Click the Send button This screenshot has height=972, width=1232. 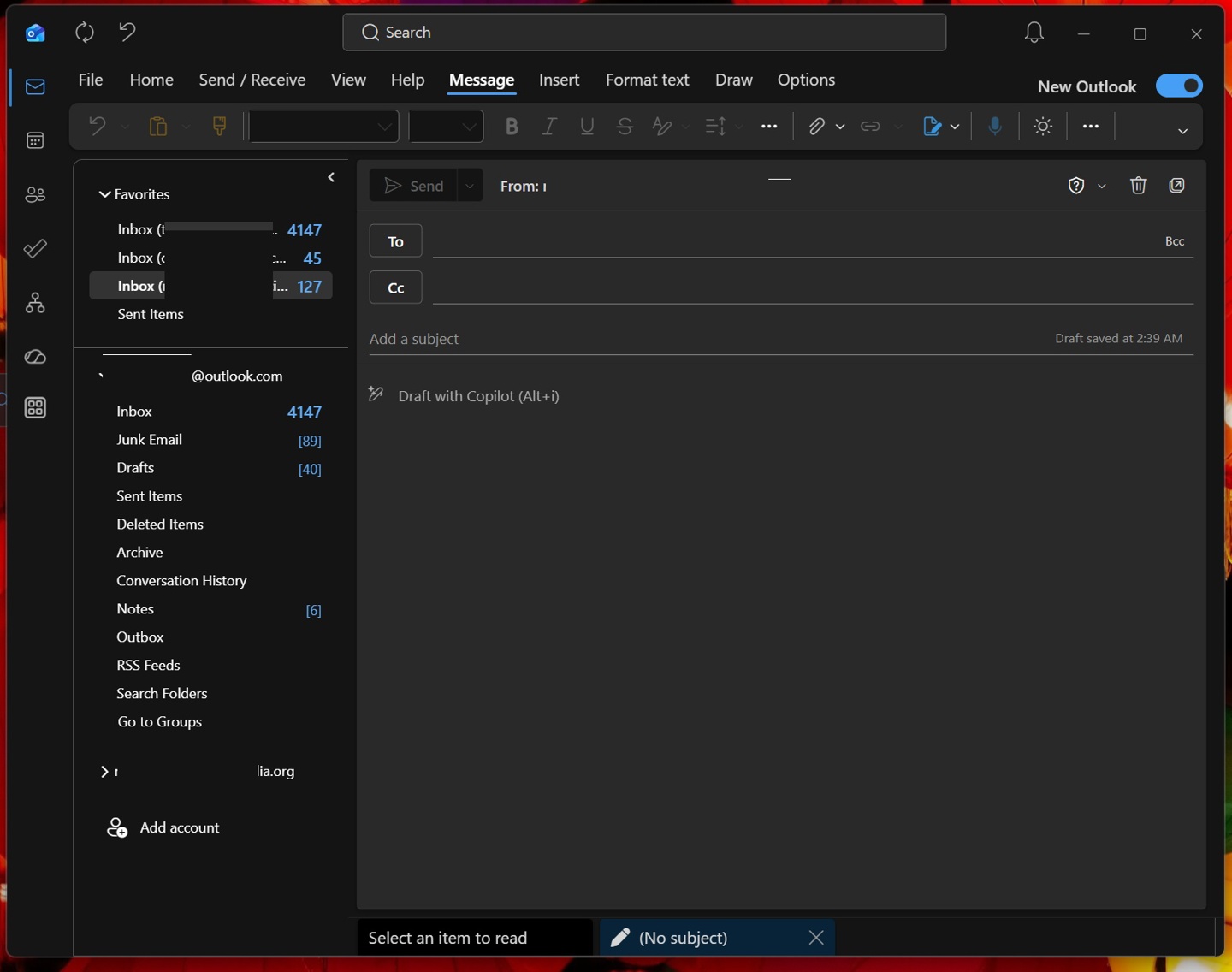pos(414,186)
